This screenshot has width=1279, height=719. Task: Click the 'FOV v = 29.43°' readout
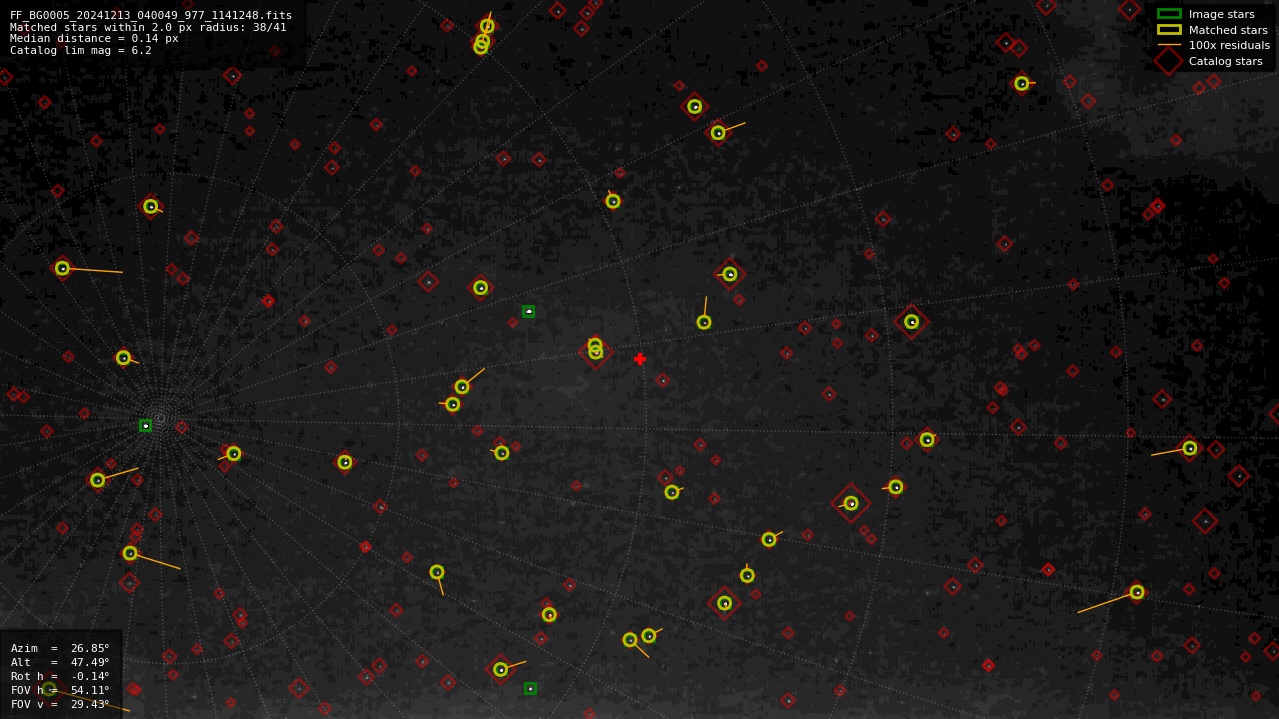(60, 704)
